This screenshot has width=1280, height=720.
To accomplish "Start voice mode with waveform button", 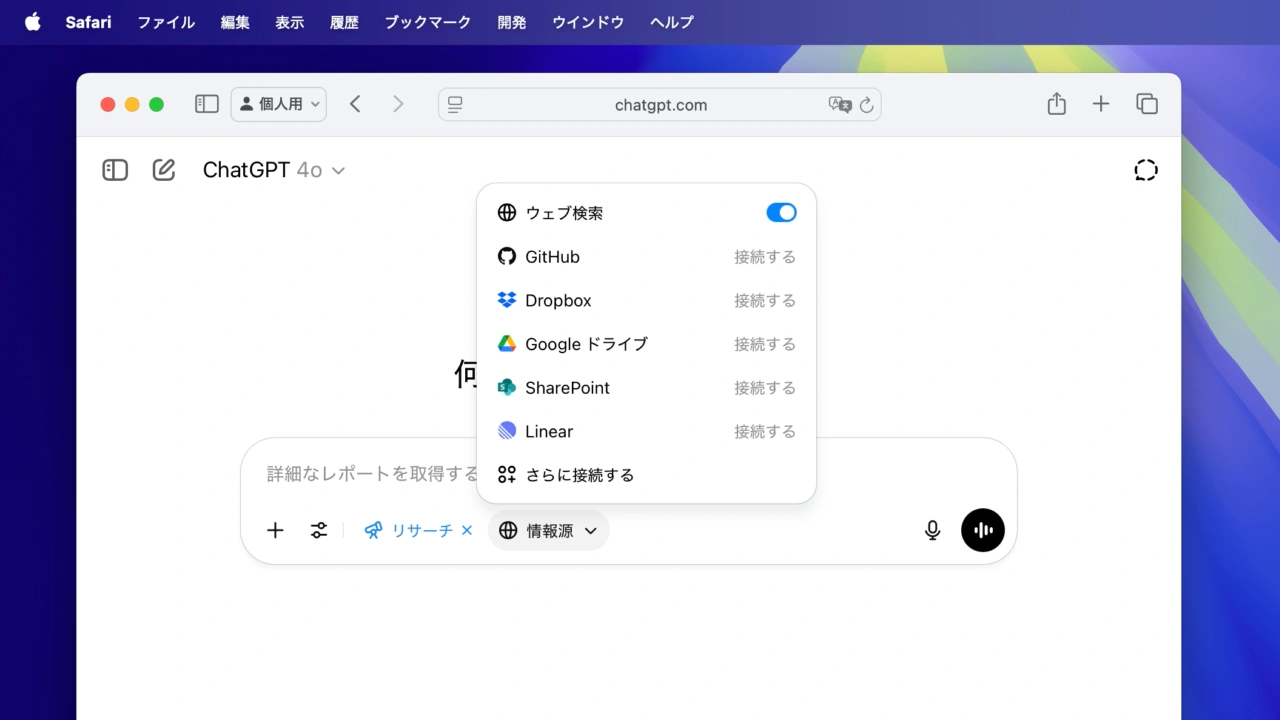I will pyautogui.click(x=982, y=531).
